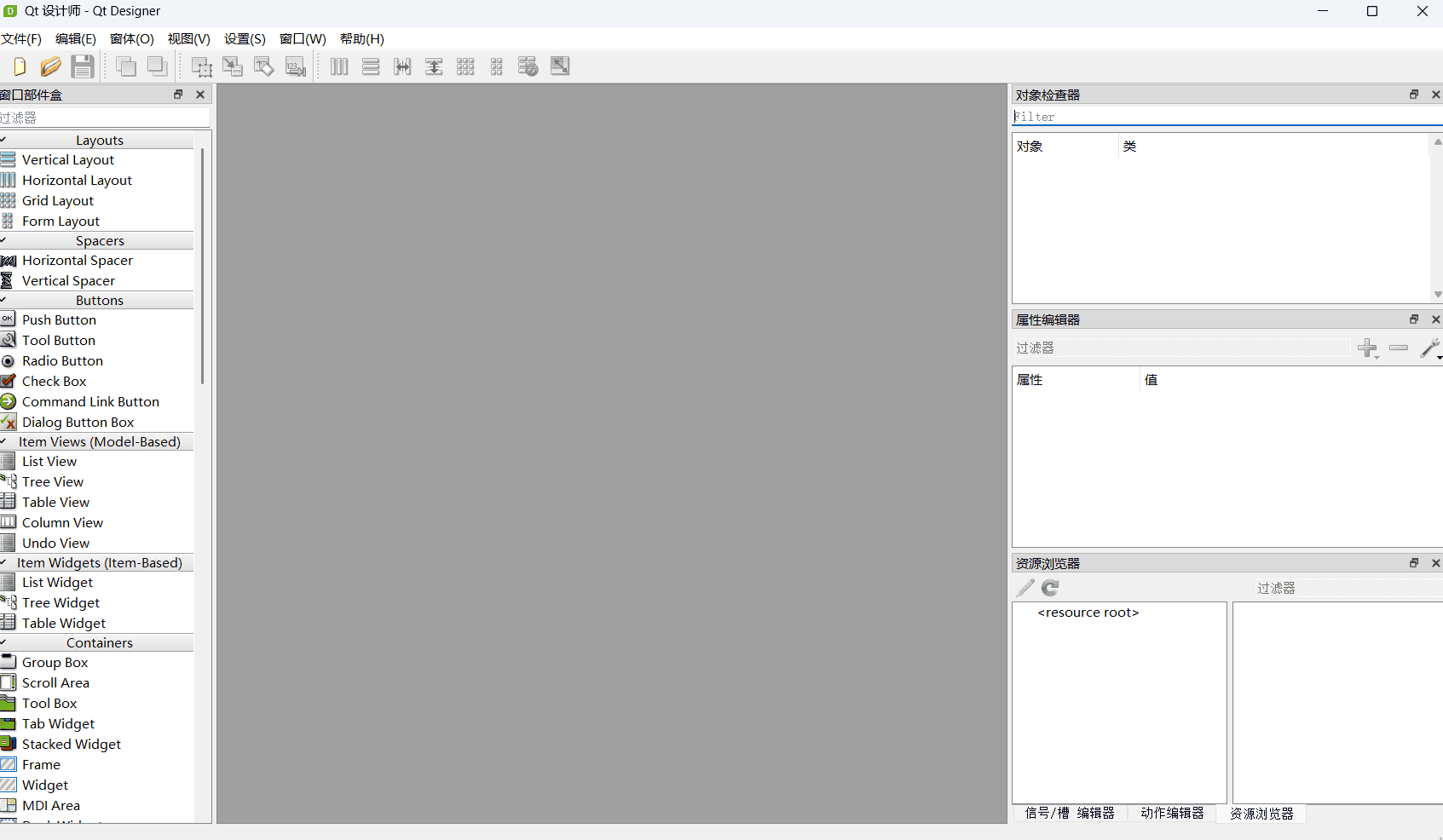Screen dimensions: 1443x840
Task: Collapse the Layouts category
Action: 97,140
